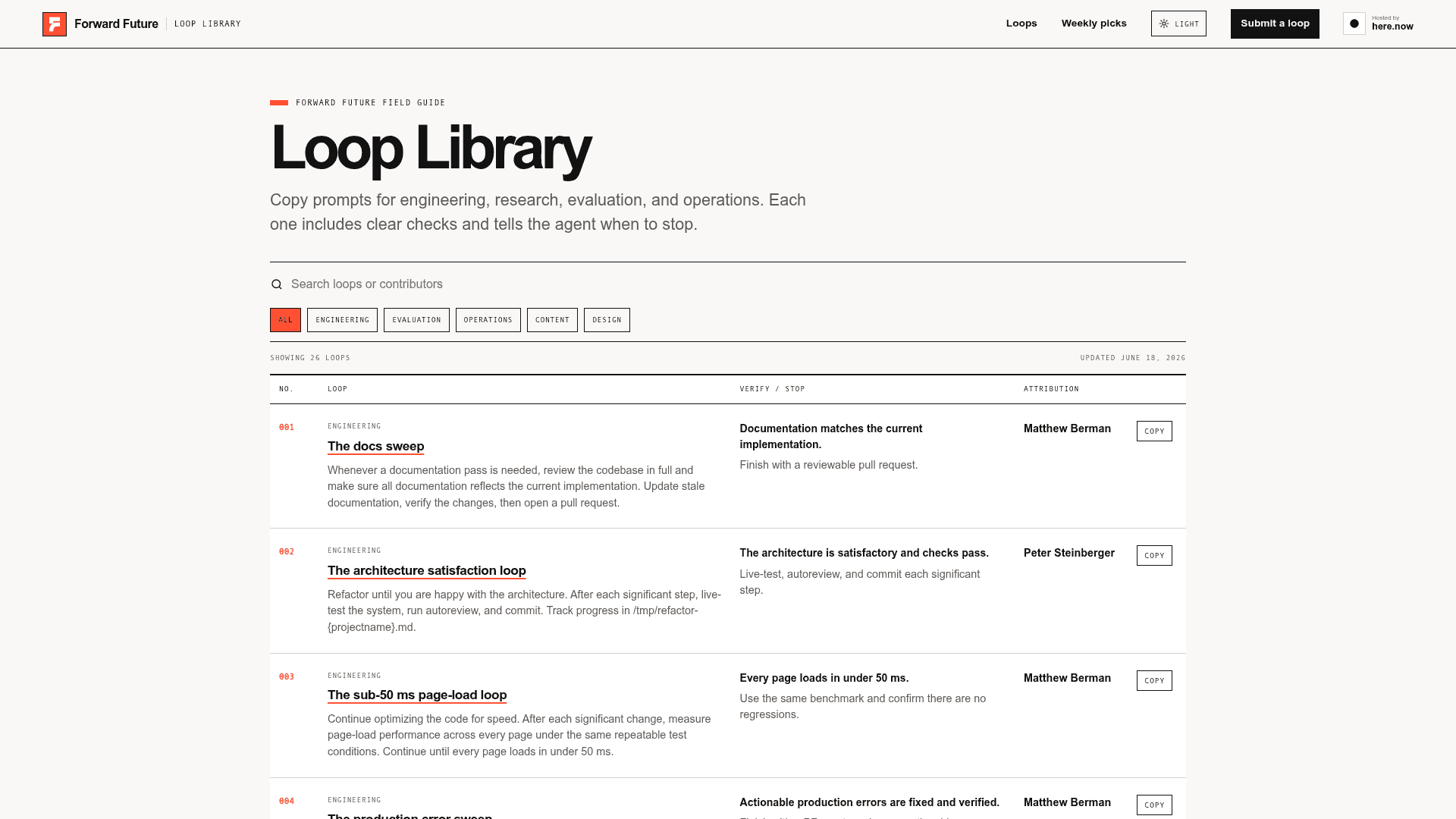Open The docs sweep loop
Viewport: 1456px width, 819px height.
[375, 447]
